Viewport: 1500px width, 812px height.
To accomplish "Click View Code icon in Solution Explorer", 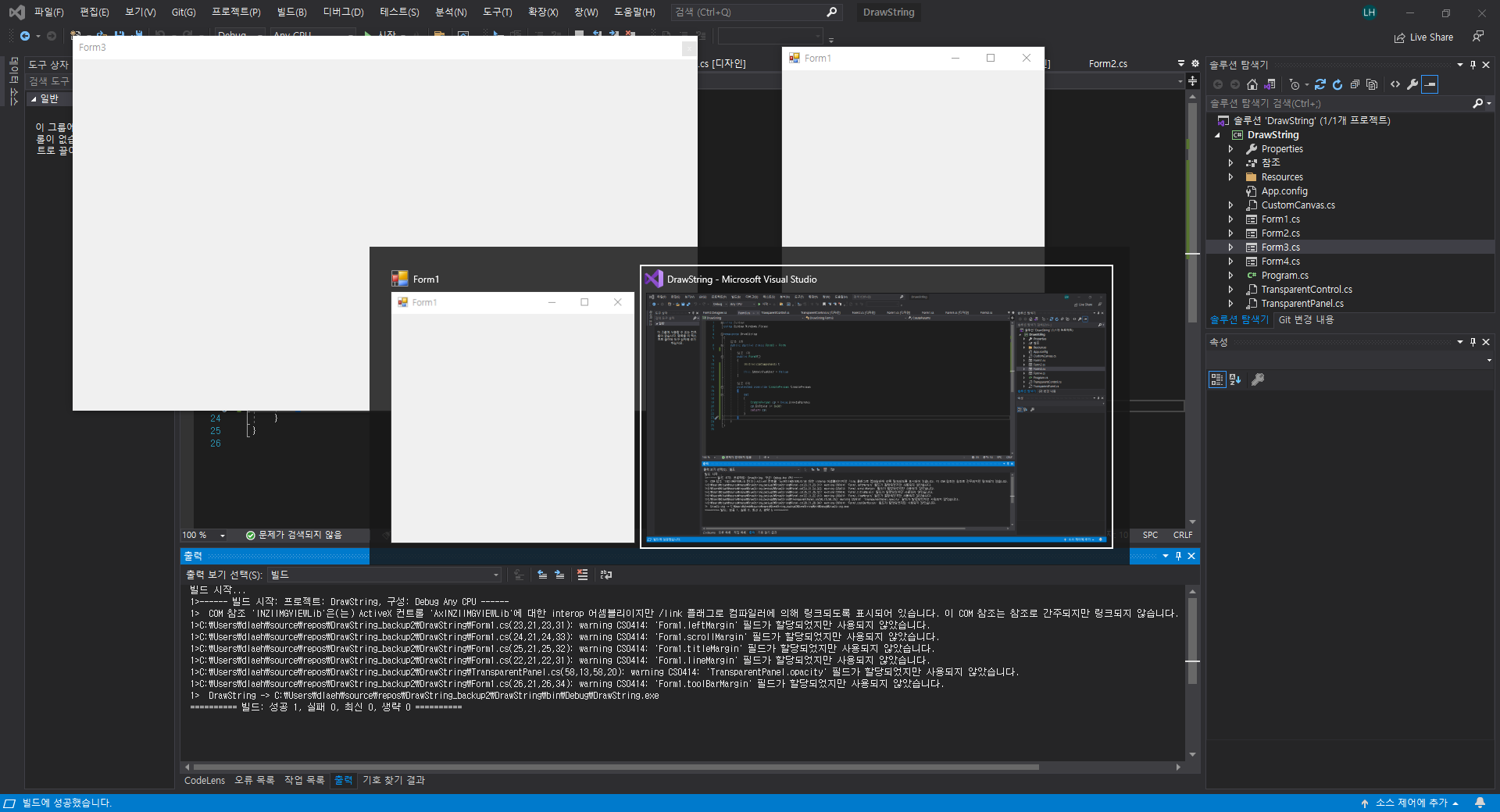I will [x=1395, y=84].
